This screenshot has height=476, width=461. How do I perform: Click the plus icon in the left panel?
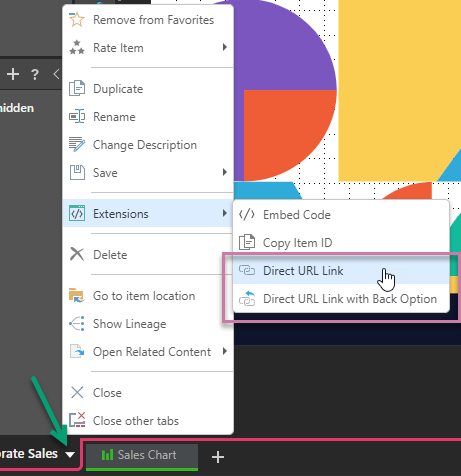[13, 74]
